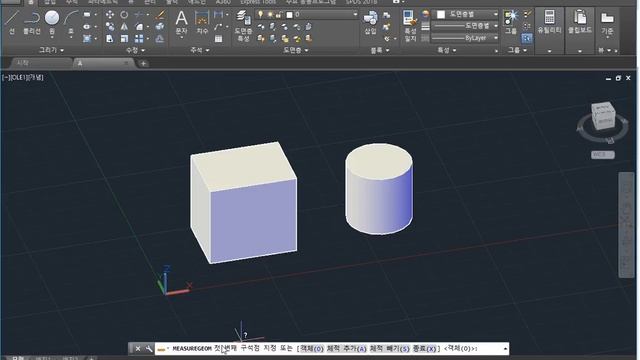Activate the Copy tool
Viewport: 640px width, 360px height.
110,27
